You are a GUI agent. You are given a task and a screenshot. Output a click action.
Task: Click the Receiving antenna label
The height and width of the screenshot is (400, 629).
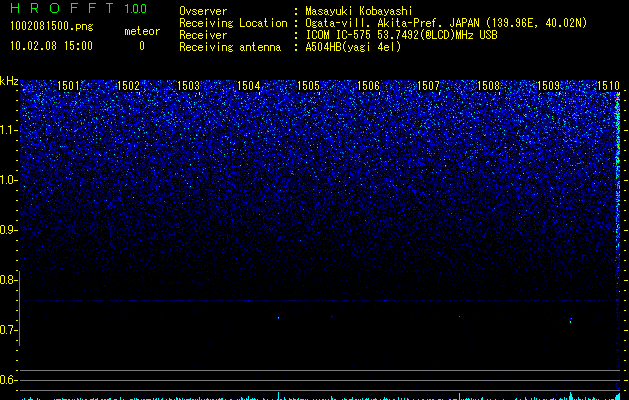[230, 47]
